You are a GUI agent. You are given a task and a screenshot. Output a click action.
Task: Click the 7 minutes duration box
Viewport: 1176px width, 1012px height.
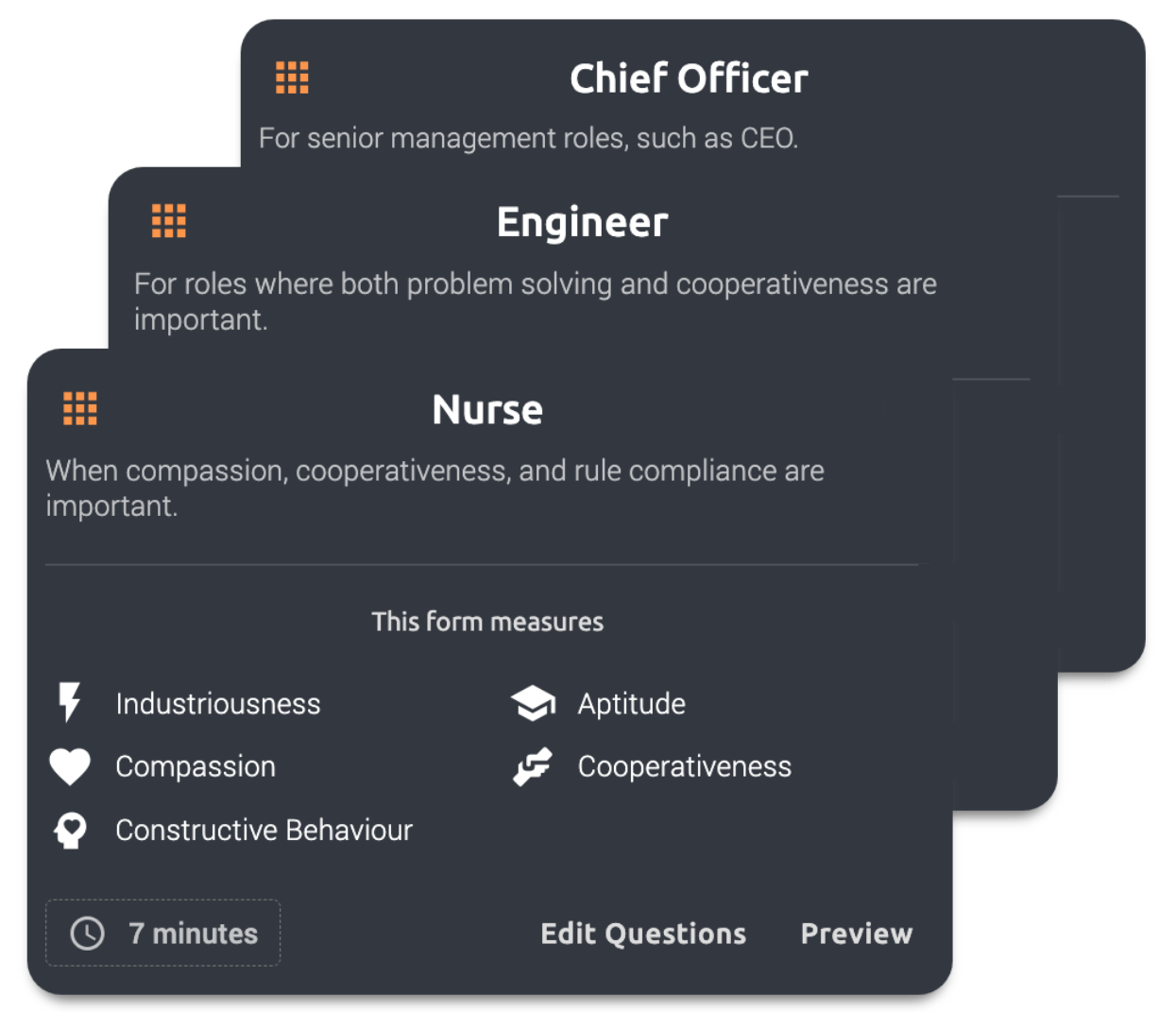(163, 933)
